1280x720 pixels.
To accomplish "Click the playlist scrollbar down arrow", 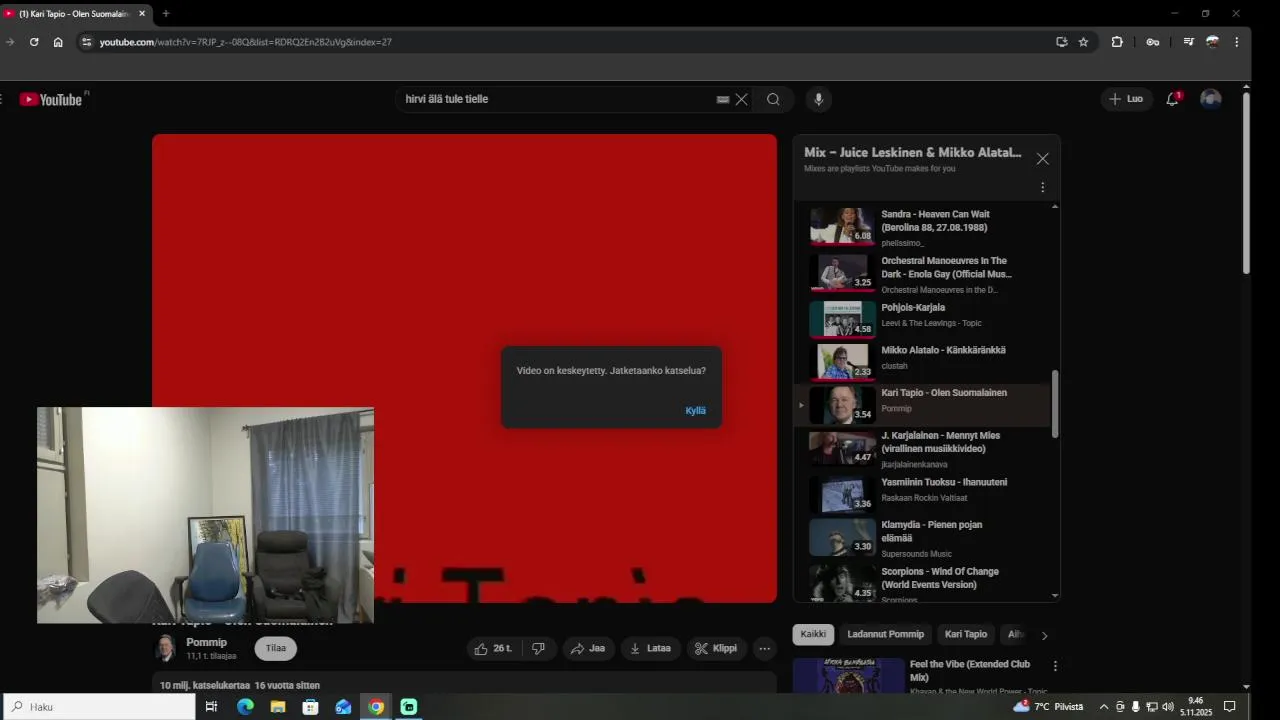I will (x=1055, y=595).
